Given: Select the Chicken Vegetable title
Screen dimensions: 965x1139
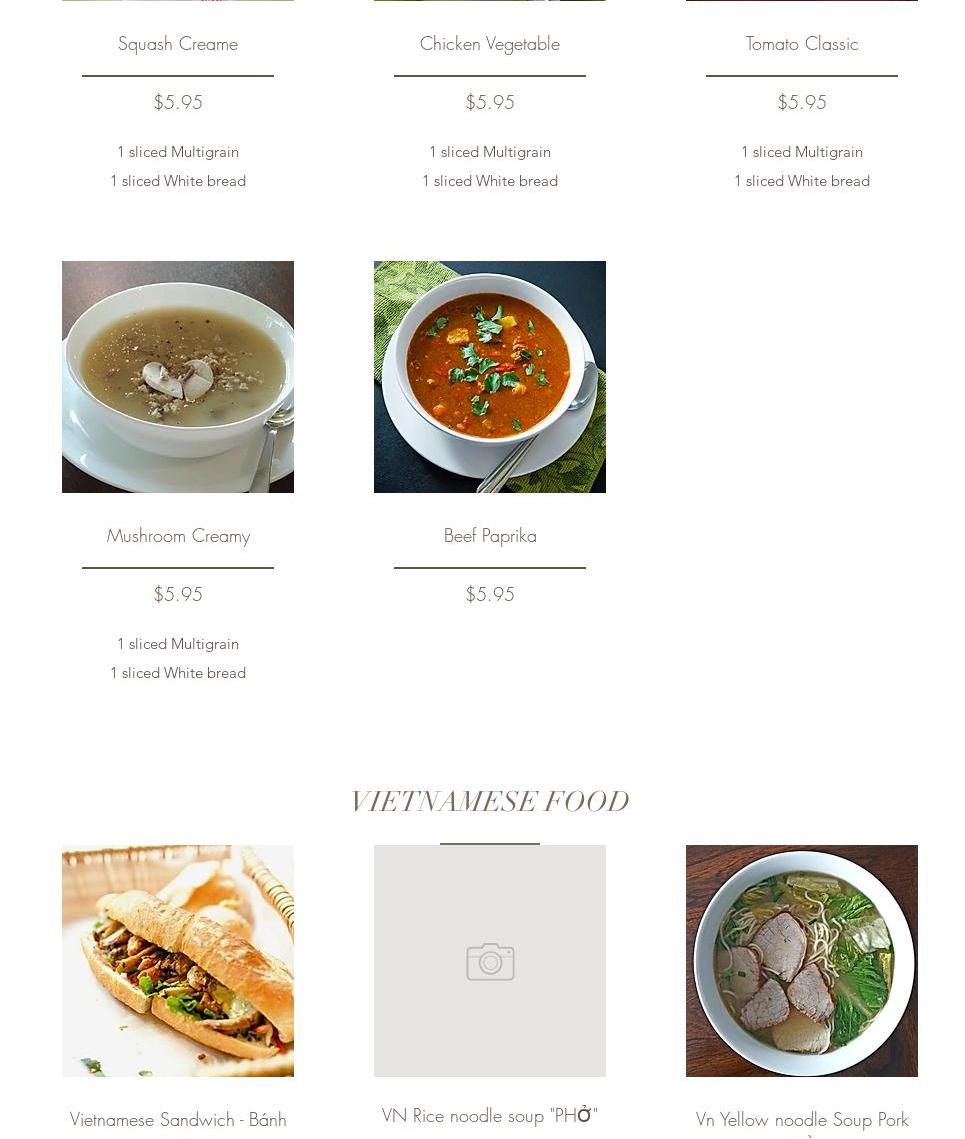Looking at the screenshot, I should click(490, 44).
